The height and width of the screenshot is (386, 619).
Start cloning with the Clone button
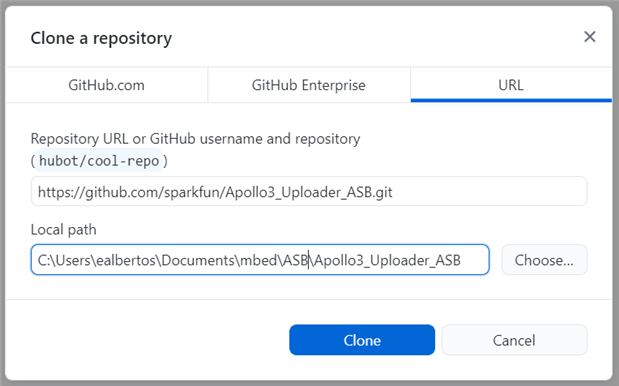coord(362,340)
